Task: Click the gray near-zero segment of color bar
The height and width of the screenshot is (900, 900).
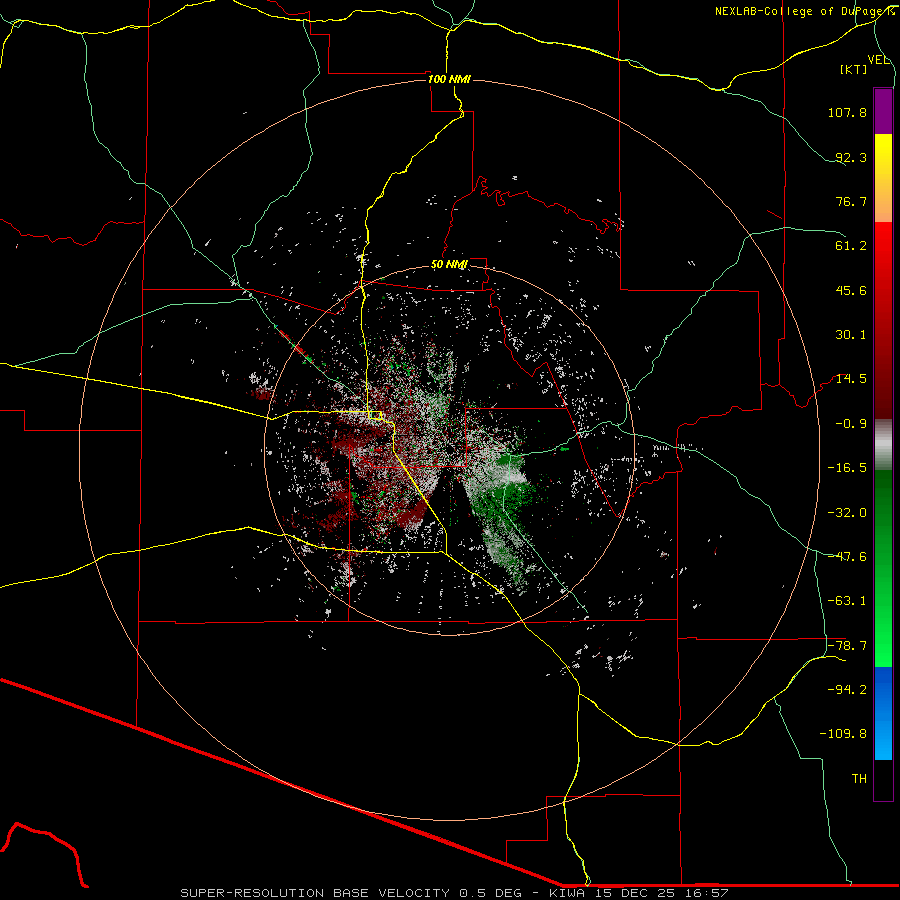Action: (x=883, y=445)
